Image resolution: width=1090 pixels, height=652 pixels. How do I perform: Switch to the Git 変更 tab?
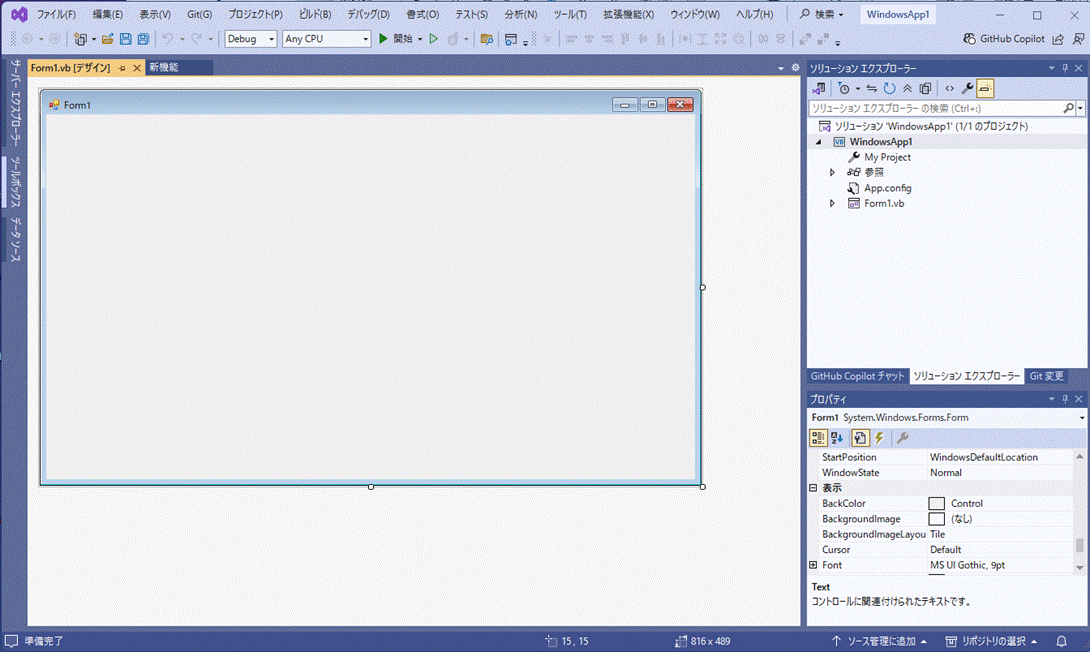(1047, 376)
